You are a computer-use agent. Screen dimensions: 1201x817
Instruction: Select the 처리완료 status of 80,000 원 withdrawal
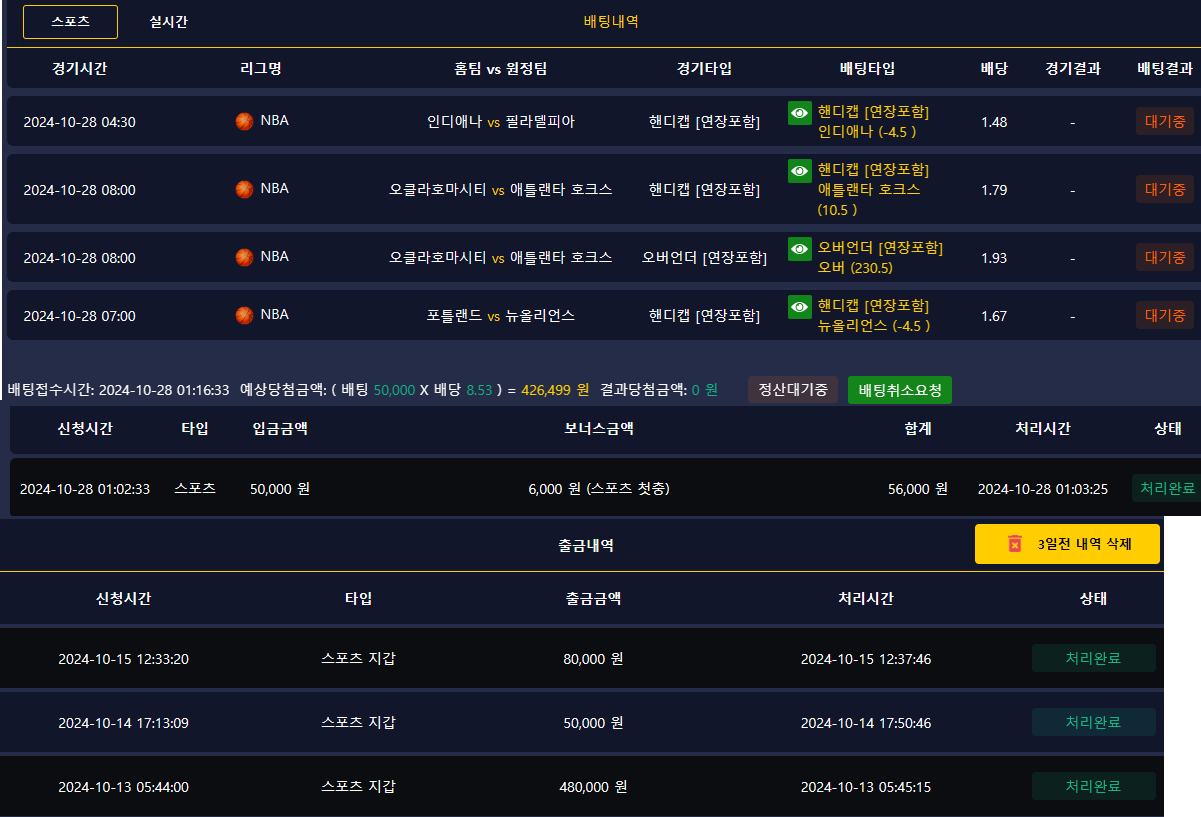click(x=1093, y=658)
